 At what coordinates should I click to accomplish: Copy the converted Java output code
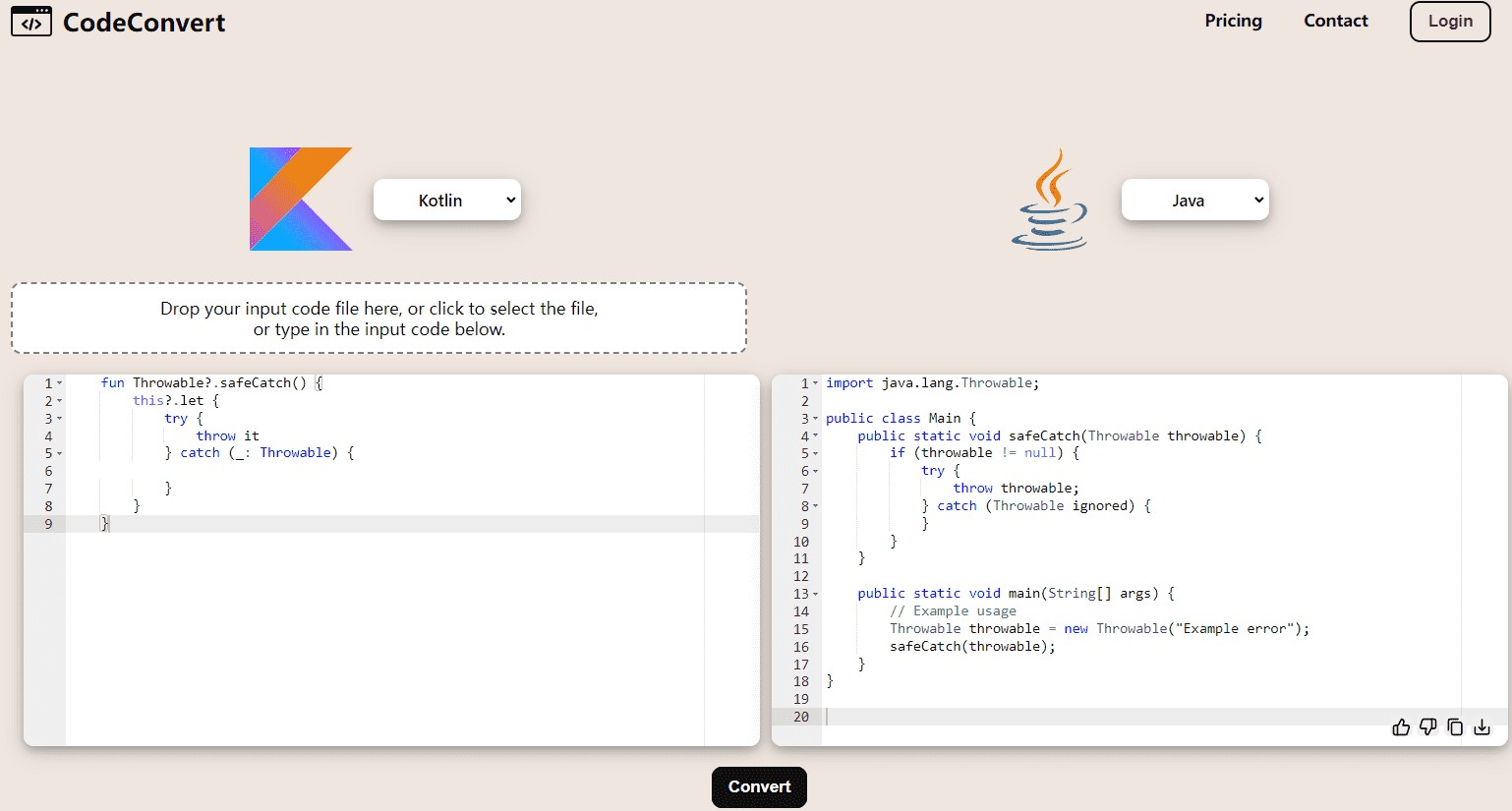pyautogui.click(x=1455, y=727)
